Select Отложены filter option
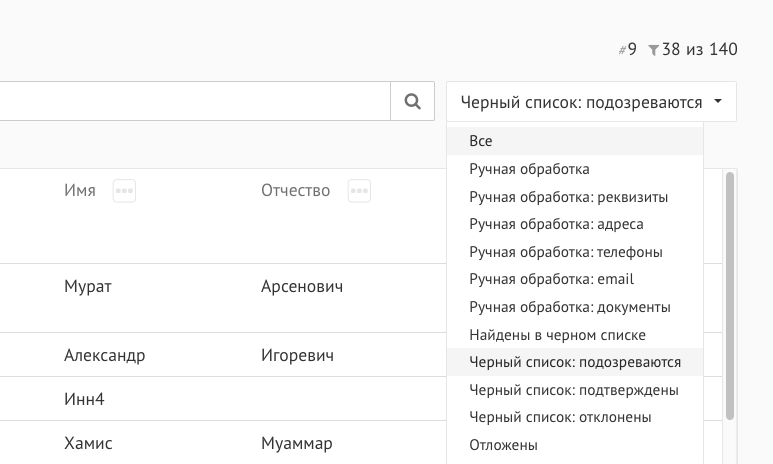This screenshot has width=773, height=464. [x=575, y=445]
